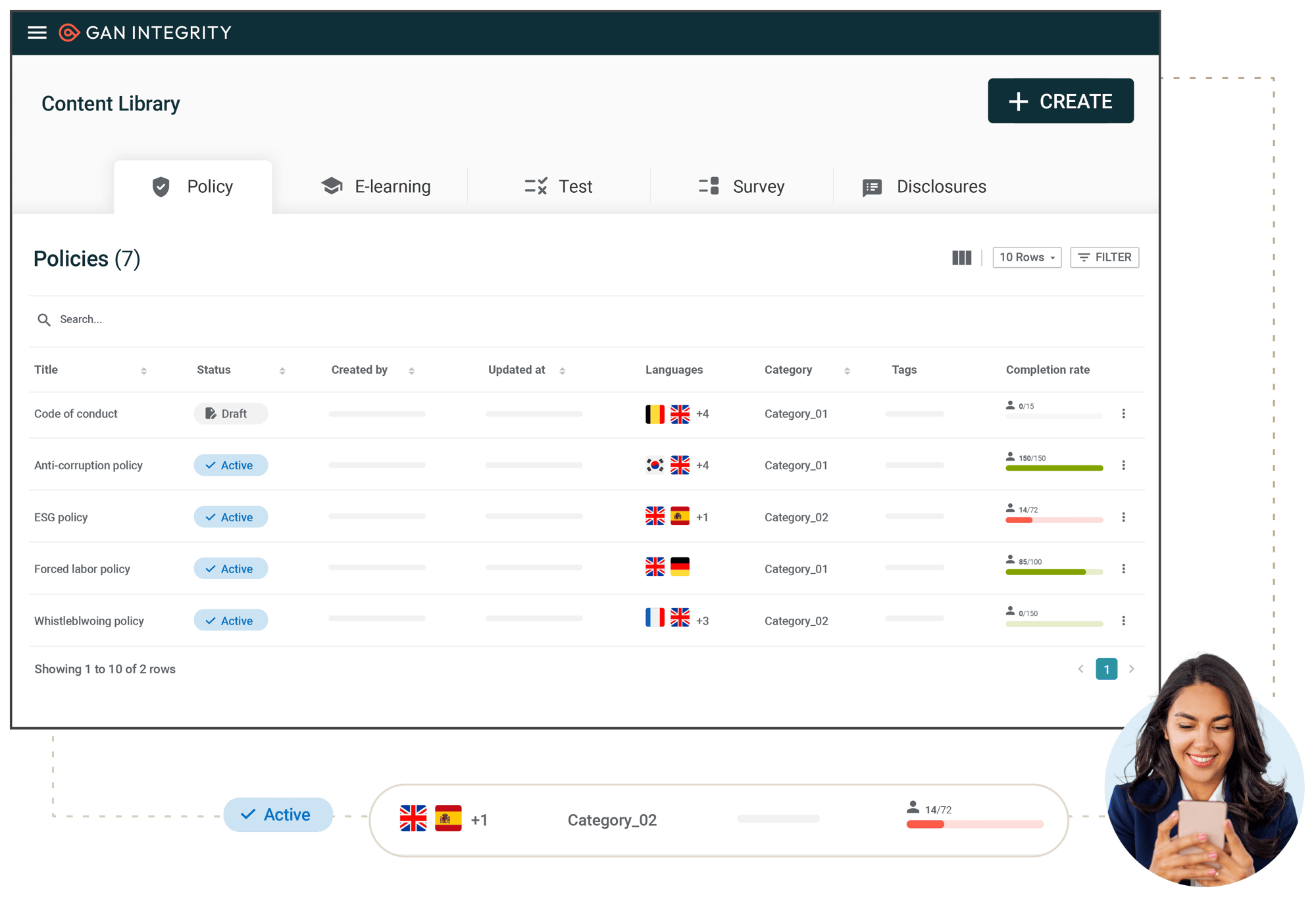Screen dimensions: 1316x897
Task: Open the Survey tab
Action: point(742,186)
